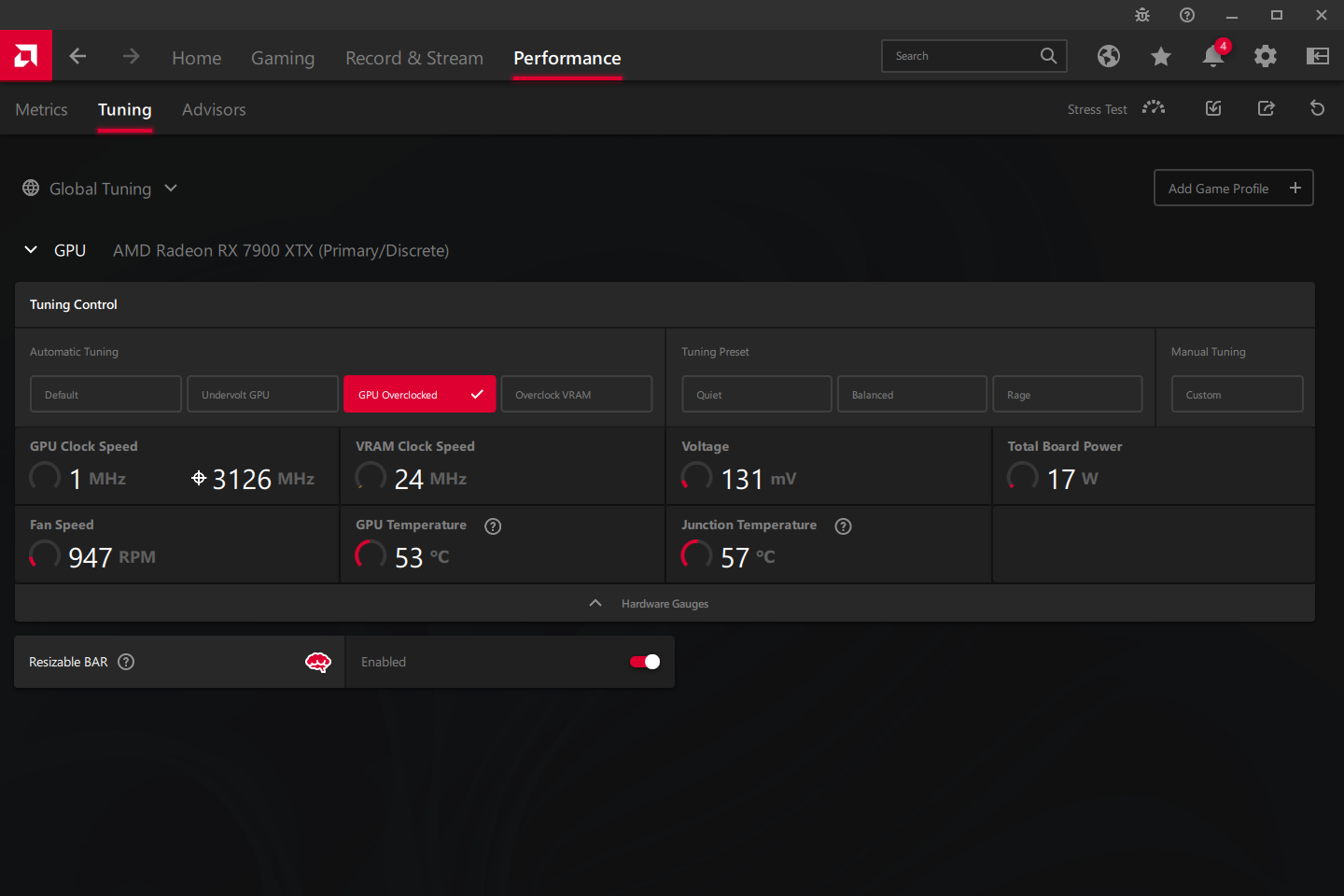Click Add Game Profile button
This screenshot has width=1344, height=896.
[x=1233, y=188]
